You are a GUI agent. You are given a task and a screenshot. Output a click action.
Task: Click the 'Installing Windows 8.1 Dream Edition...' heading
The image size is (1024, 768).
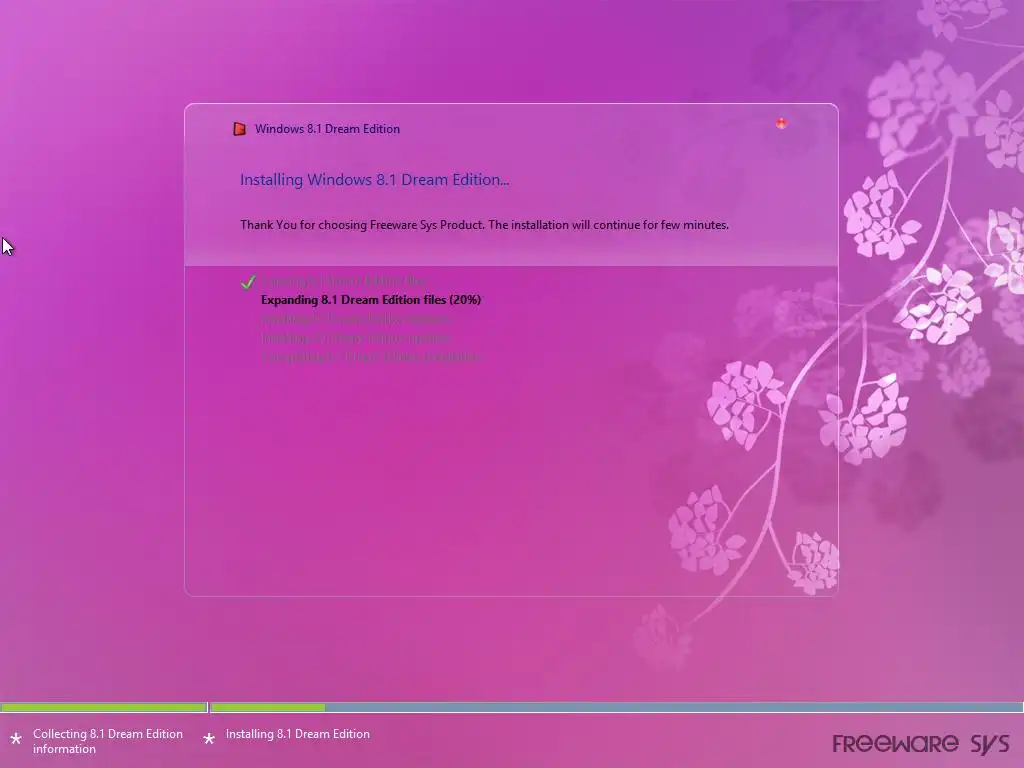[374, 180]
